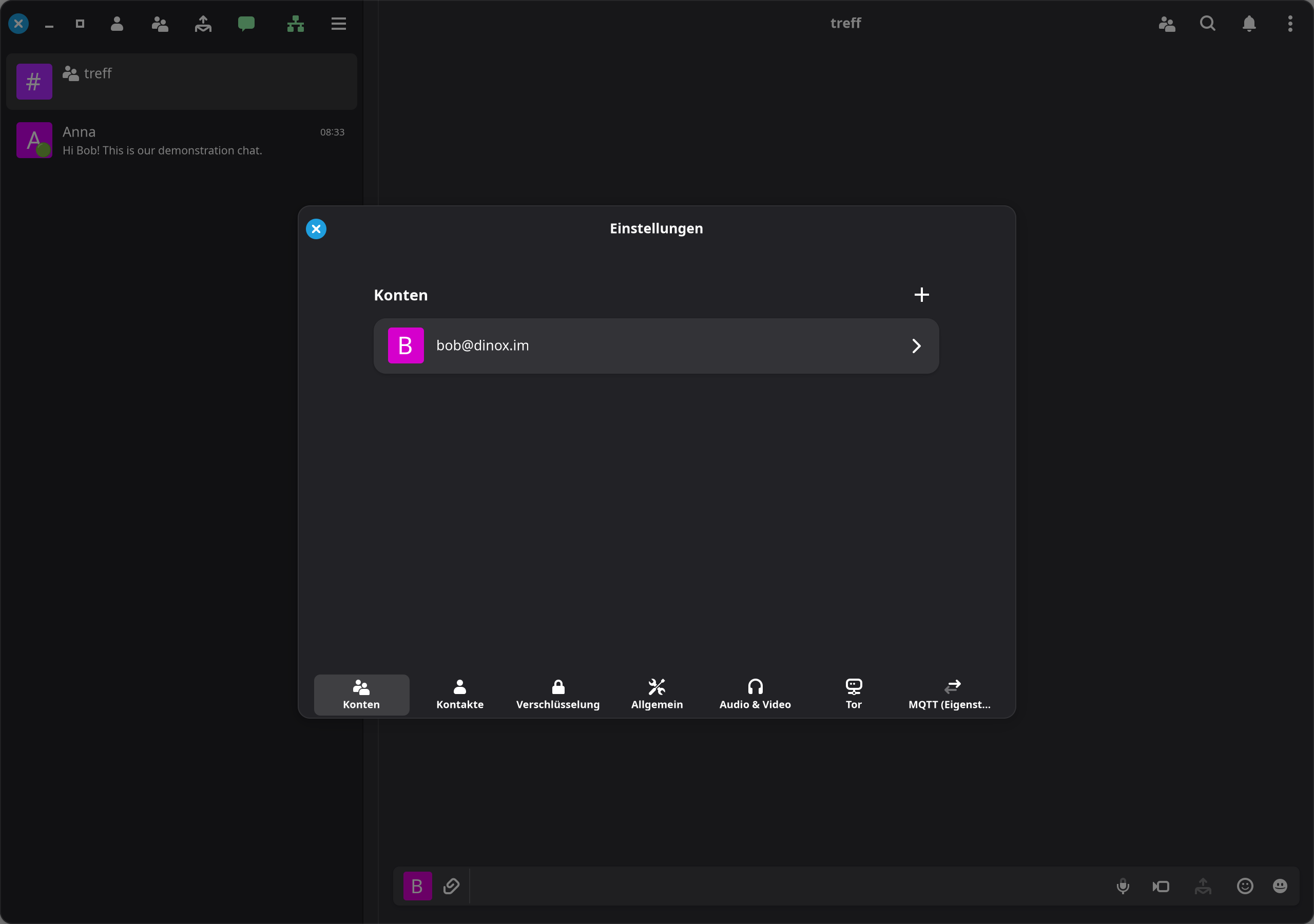Click the magenta B avatar for bob@dinox.im
This screenshot has width=1314, height=924.
pos(406,346)
